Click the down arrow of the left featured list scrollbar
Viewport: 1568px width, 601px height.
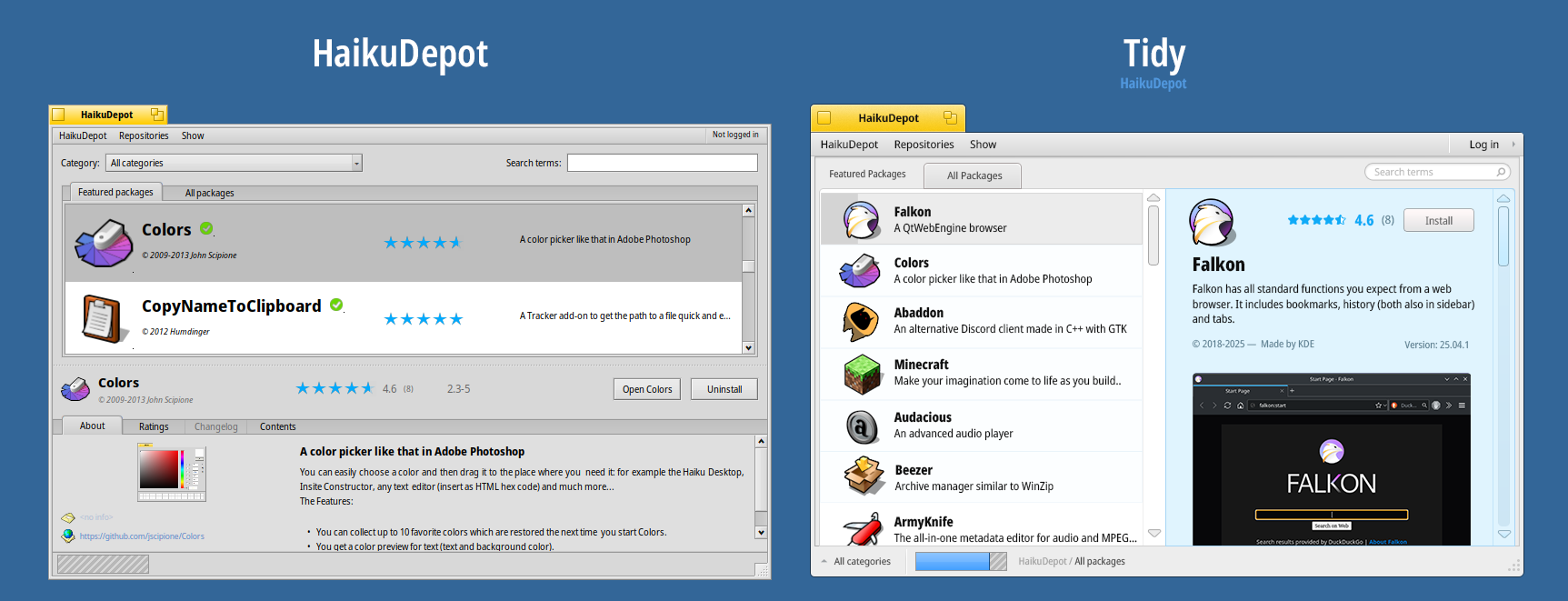(748, 347)
